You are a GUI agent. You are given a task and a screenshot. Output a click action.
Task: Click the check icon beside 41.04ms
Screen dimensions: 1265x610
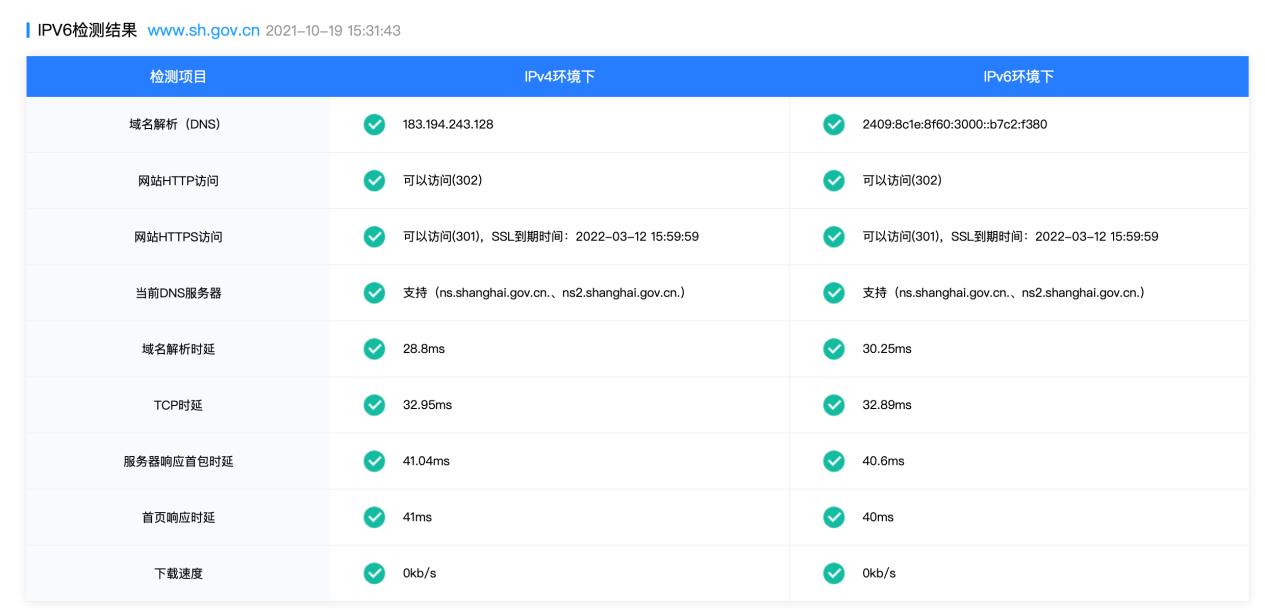click(374, 461)
